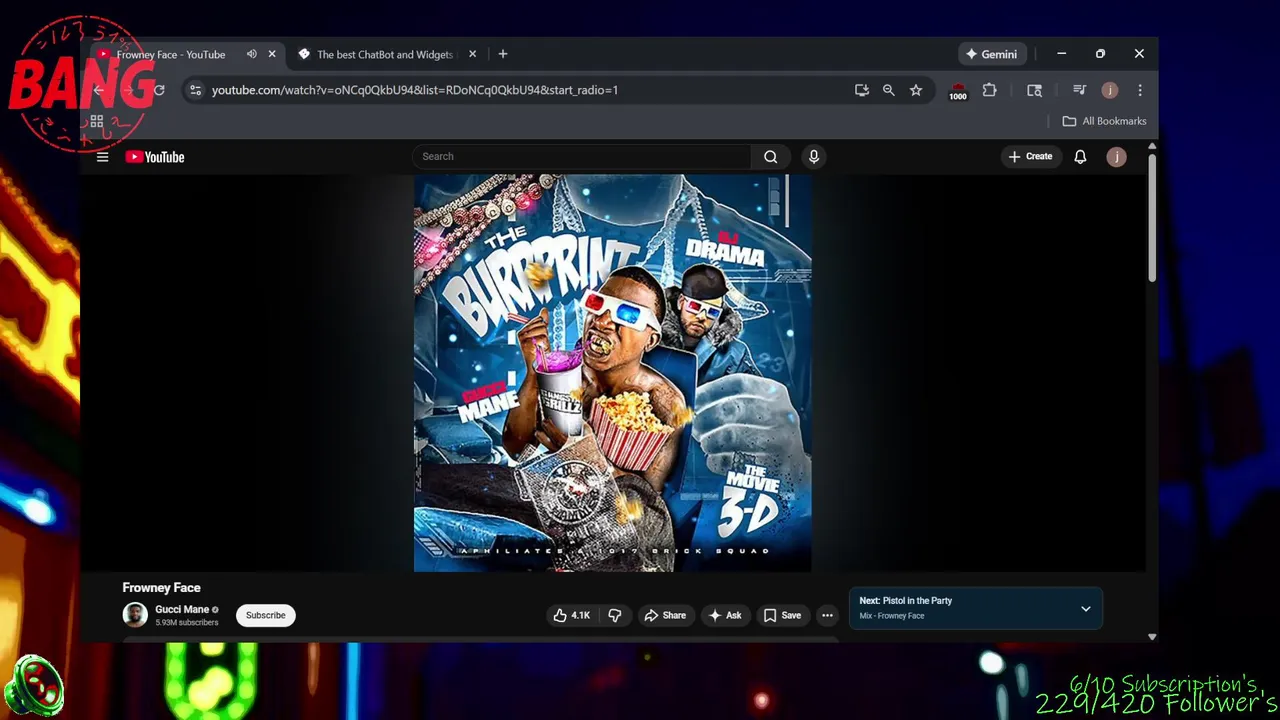
Task: Click the page's vertical scrollbar thumb
Action: pyautogui.click(x=1152, y=218)
